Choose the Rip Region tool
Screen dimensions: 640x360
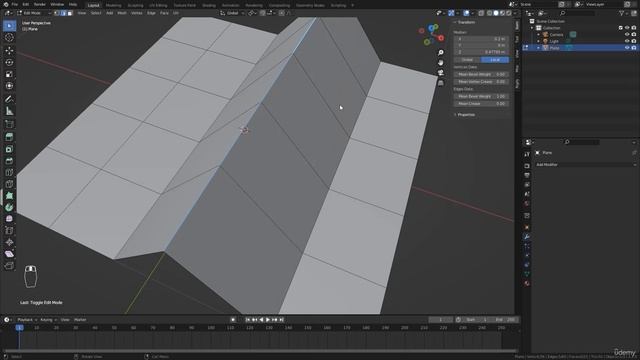(9, 266)
